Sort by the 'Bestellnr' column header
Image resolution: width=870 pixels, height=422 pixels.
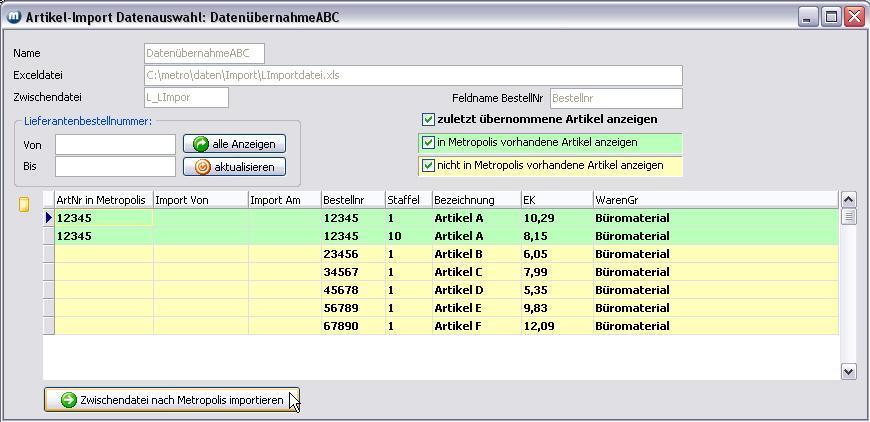point(352,200)
